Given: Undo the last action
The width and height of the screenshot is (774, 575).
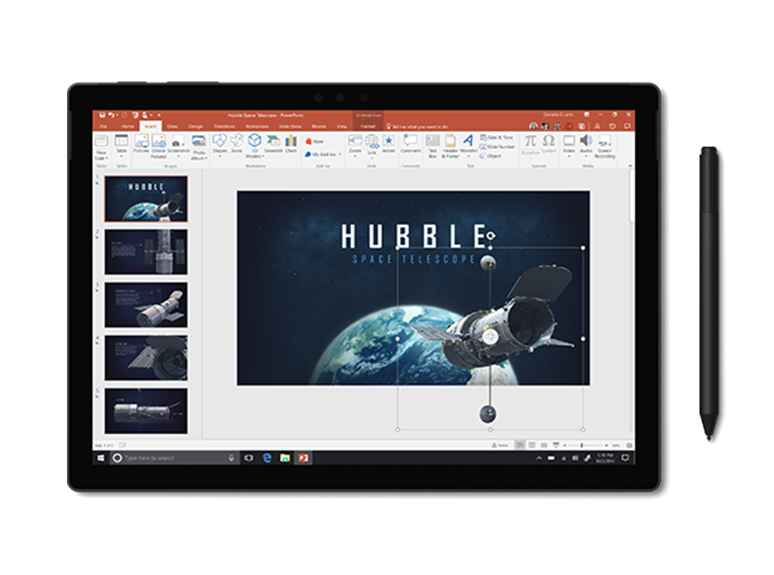Looking at the screenshot, I should (x=112, y=115).
